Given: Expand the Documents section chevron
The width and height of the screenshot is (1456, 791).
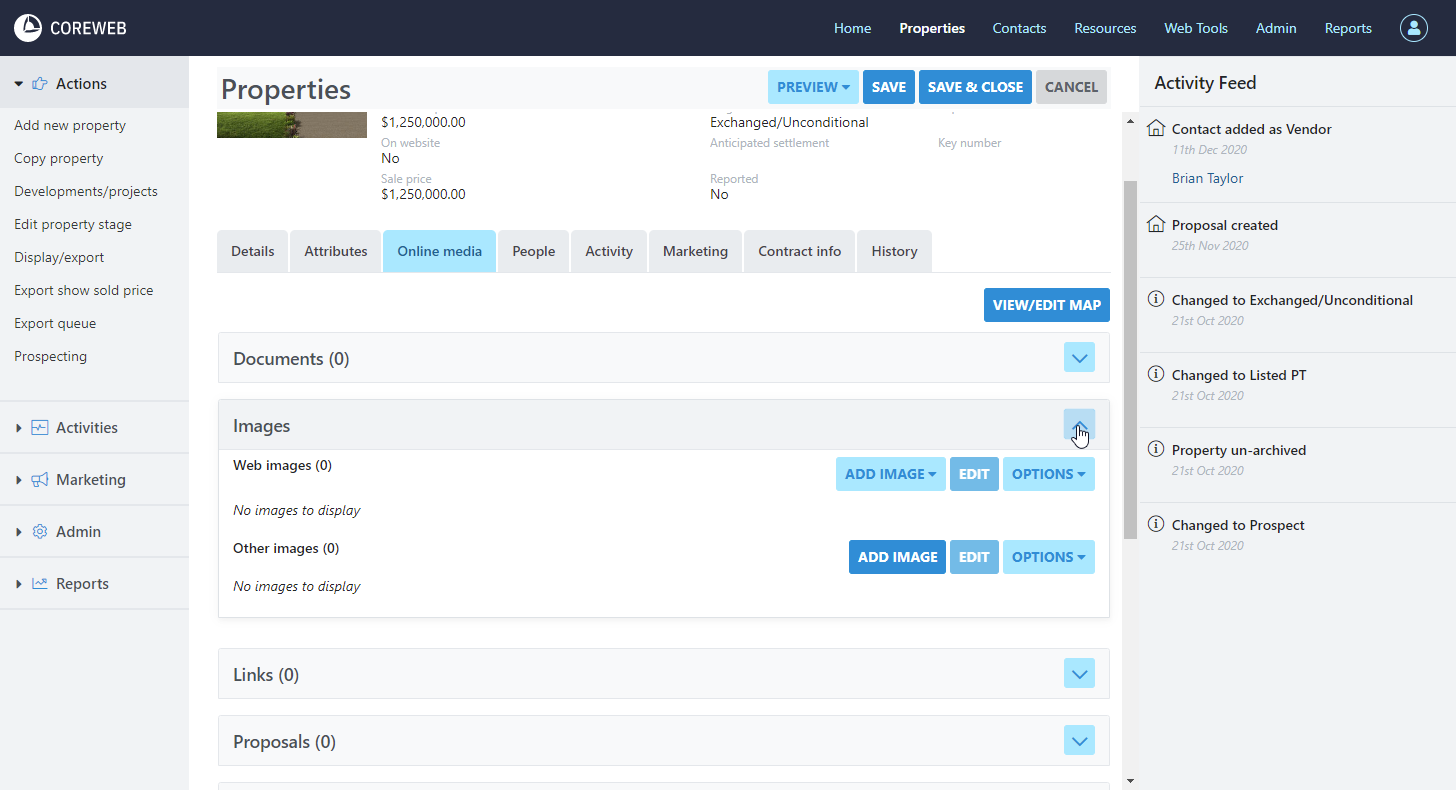Looking at the screenshot, I should (1079, 358).
